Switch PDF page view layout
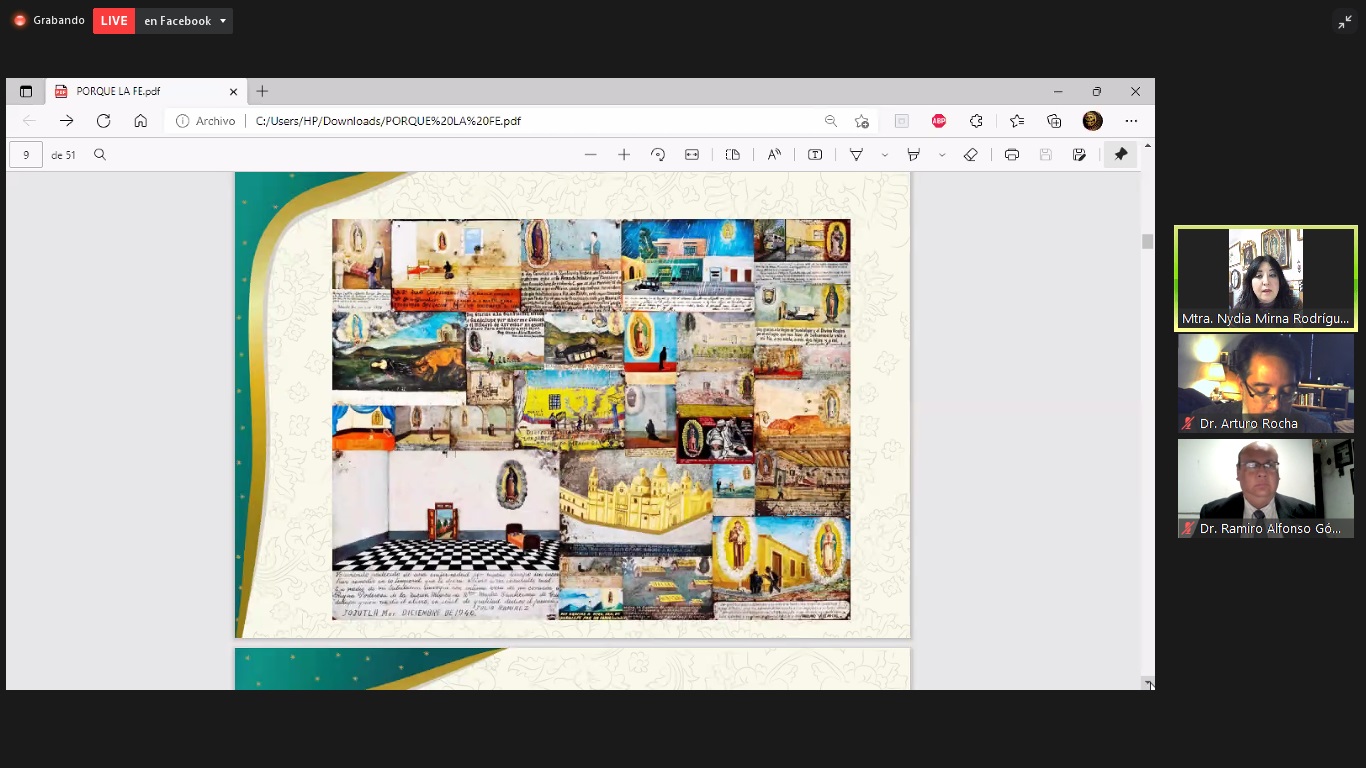Screen dimensions: 1366x768 (x=732, y=155)
